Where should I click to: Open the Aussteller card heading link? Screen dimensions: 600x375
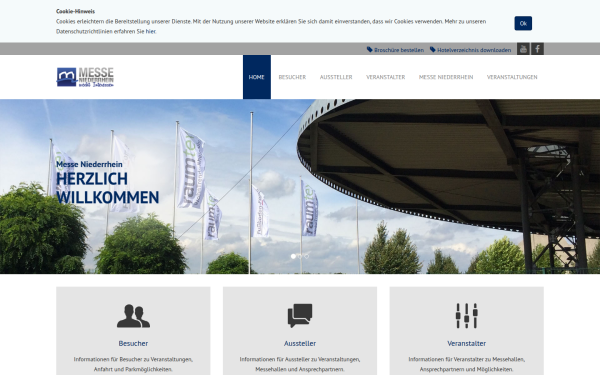300,344
